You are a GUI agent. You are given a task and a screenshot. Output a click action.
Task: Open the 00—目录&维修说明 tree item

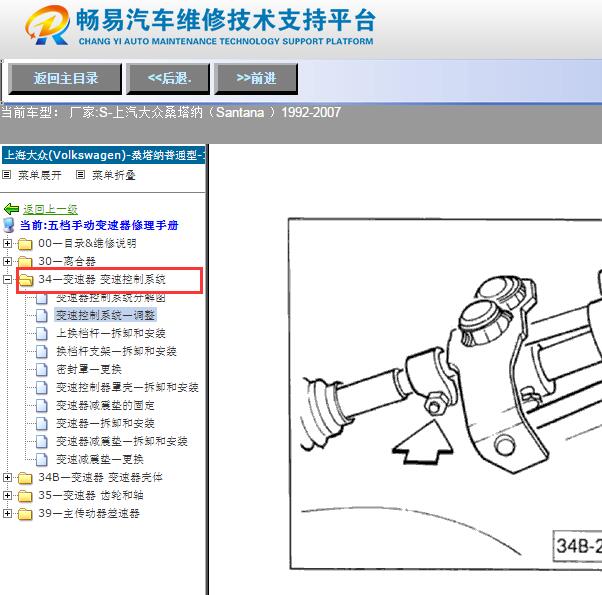87,243
